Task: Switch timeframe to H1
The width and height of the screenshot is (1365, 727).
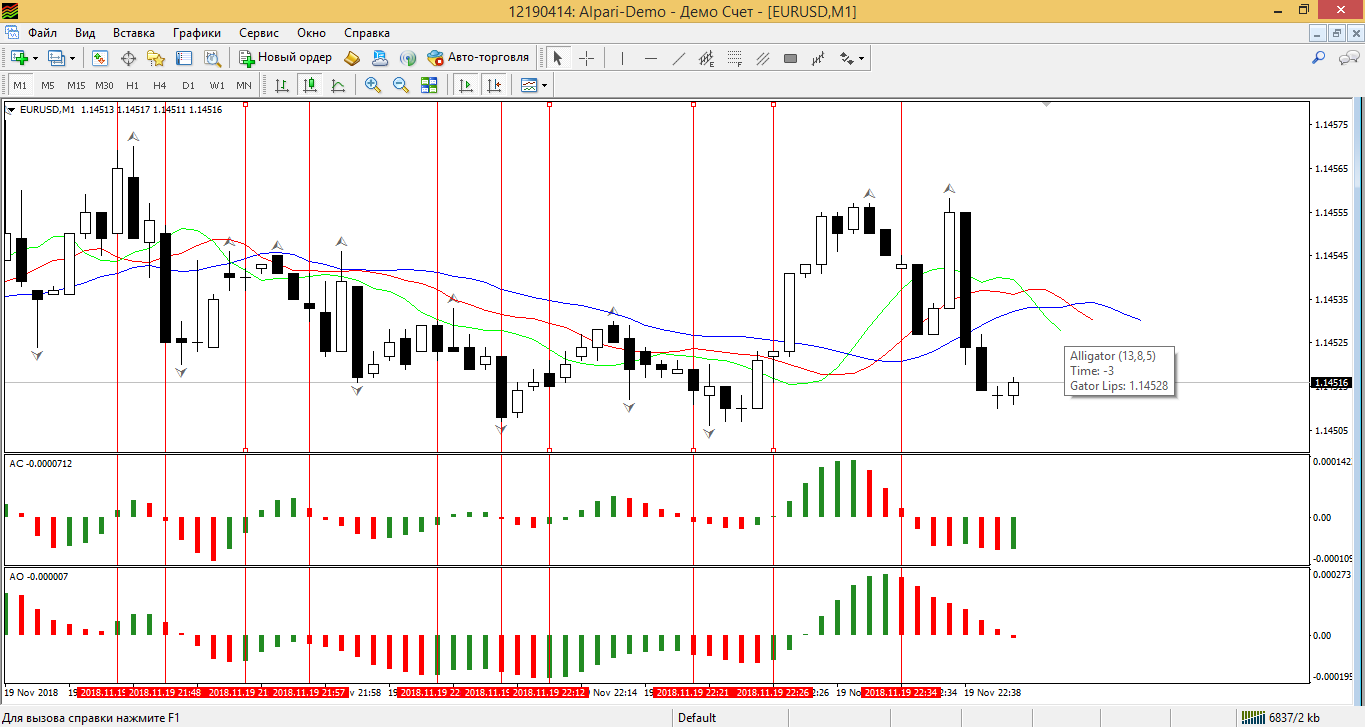Action: point(132,85)
